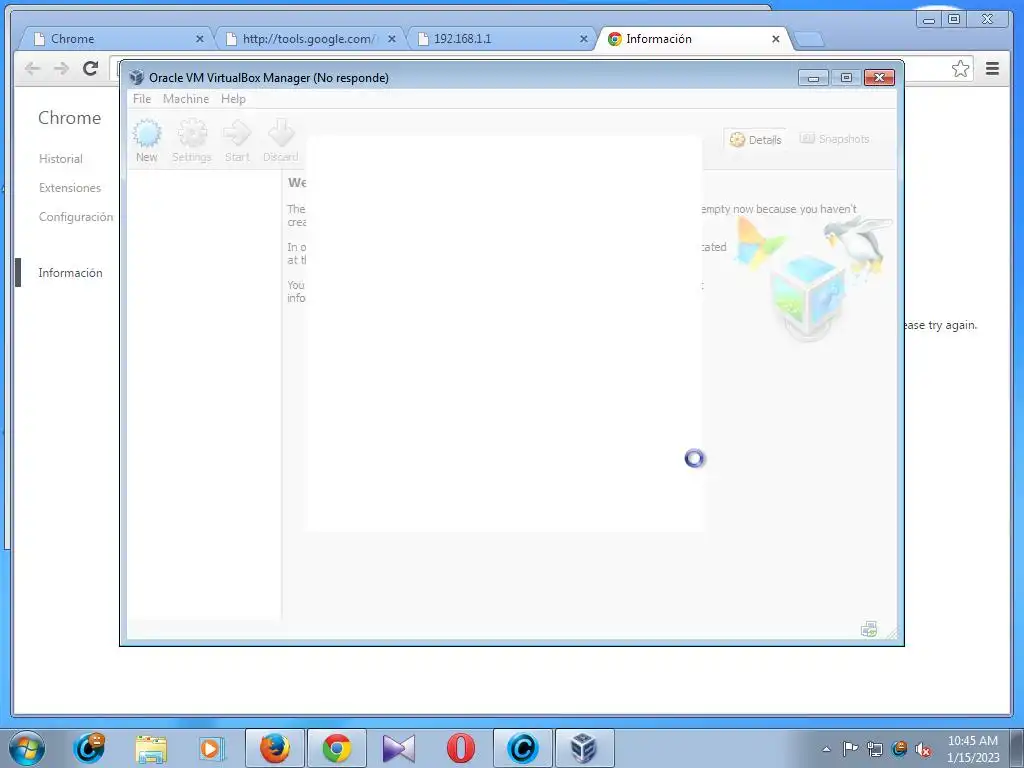Image resolution: width=1024 pixels, height=768 pixels.
Task: Close the 192.168.1.1 tab
Action: click(584, 39)
